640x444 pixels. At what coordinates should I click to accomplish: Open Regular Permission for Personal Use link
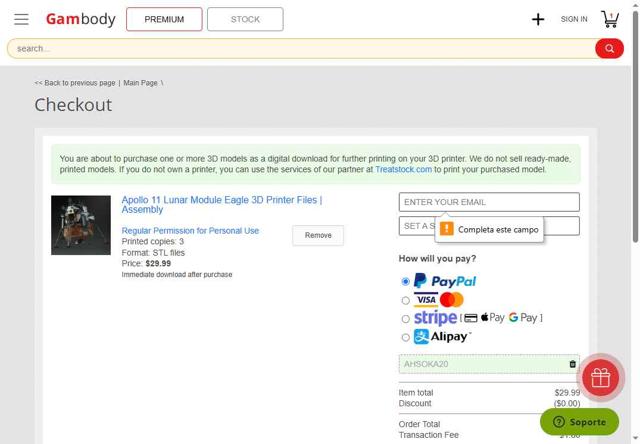tap(190, 231)
